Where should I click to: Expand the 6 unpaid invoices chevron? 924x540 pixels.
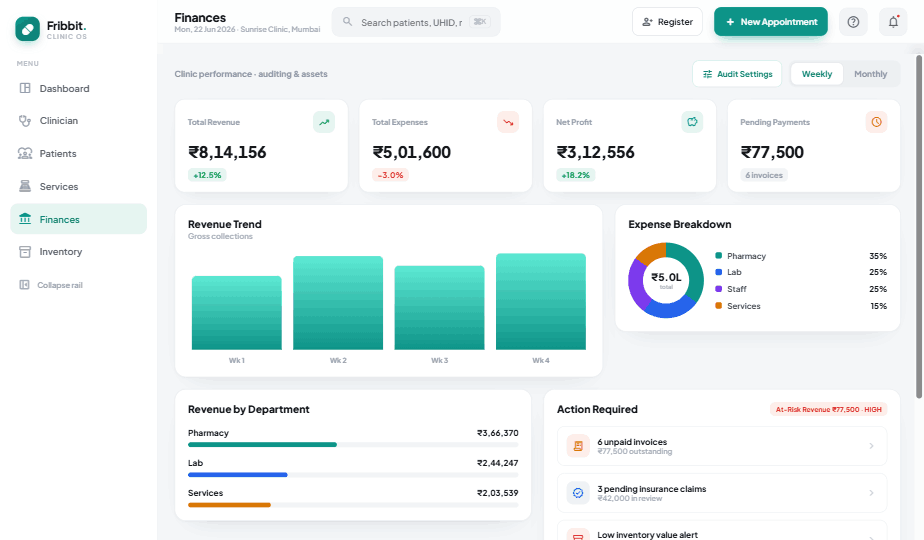(871, 446)
